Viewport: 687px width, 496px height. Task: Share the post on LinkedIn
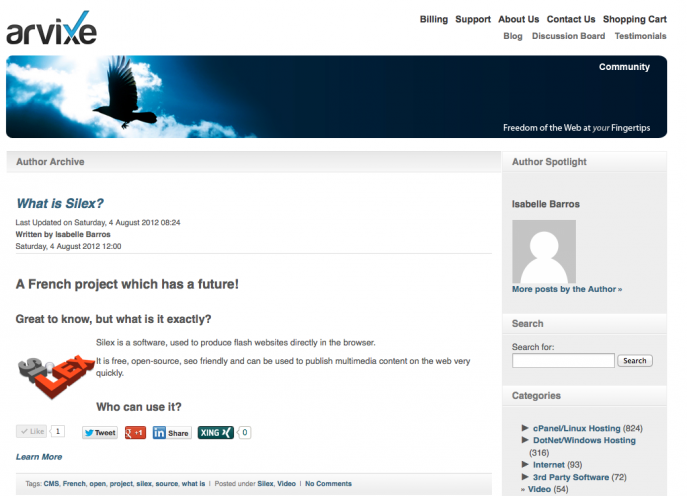pos(172,433)
